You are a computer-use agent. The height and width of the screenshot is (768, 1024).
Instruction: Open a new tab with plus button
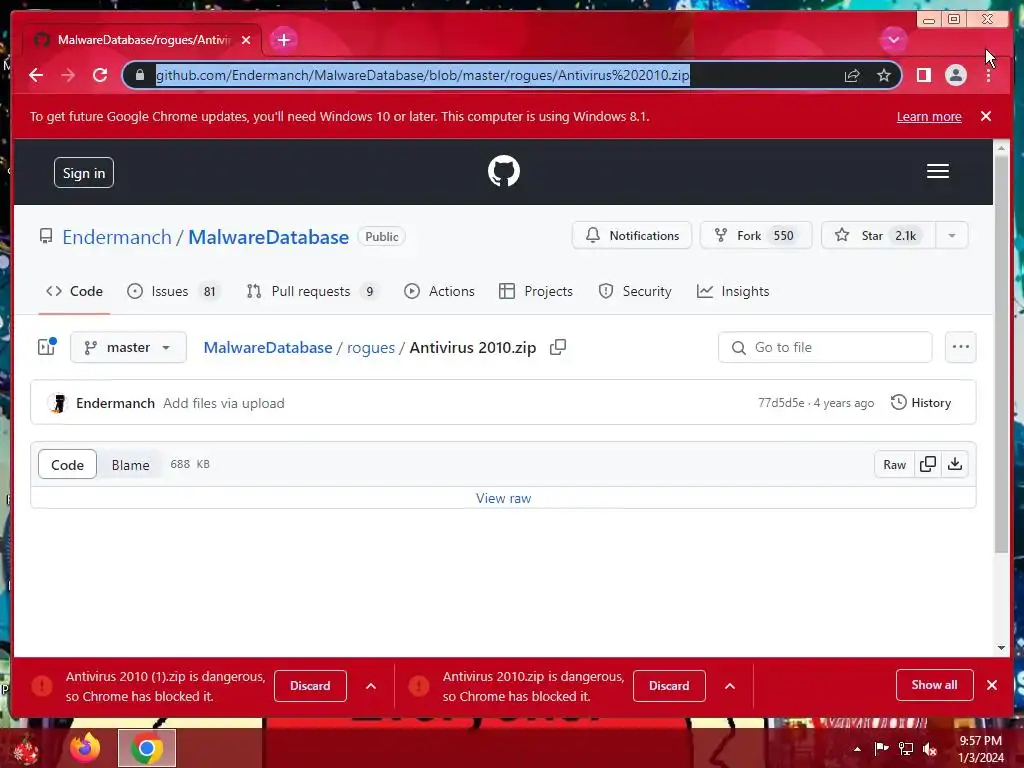(x=283, y=40)
